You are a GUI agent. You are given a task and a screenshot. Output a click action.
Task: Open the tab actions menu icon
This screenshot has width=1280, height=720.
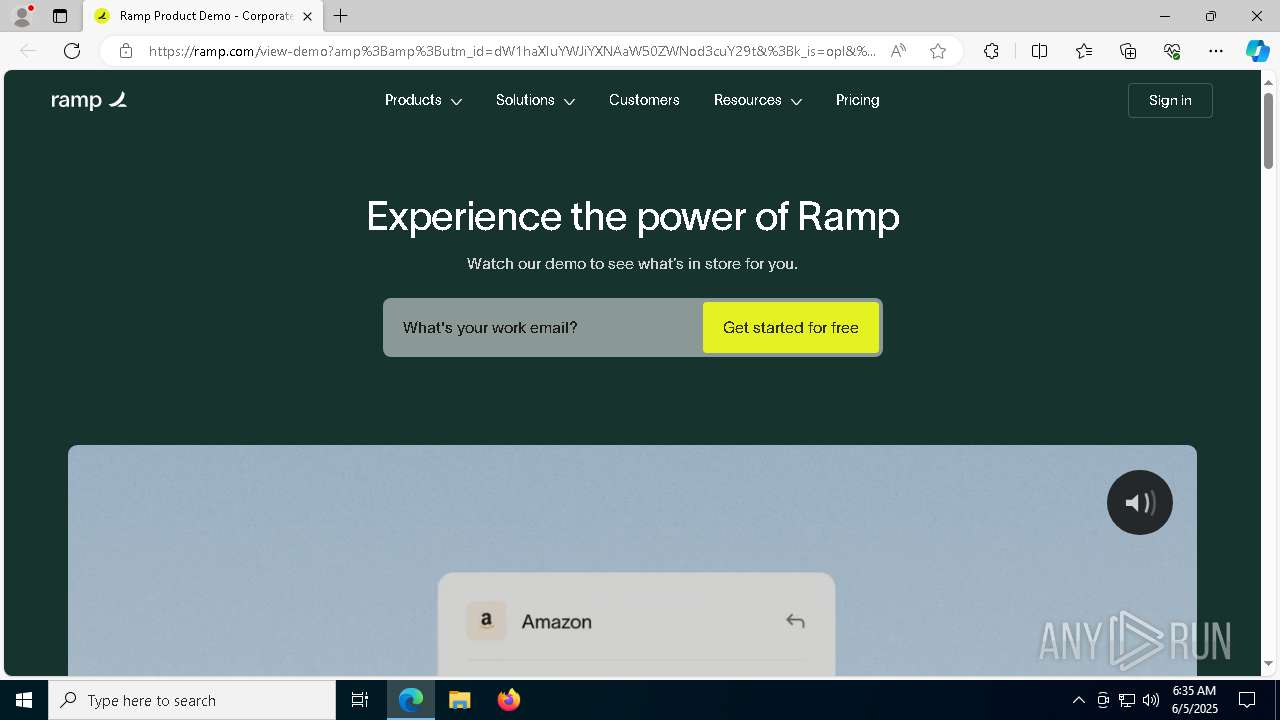coord(60,16)
